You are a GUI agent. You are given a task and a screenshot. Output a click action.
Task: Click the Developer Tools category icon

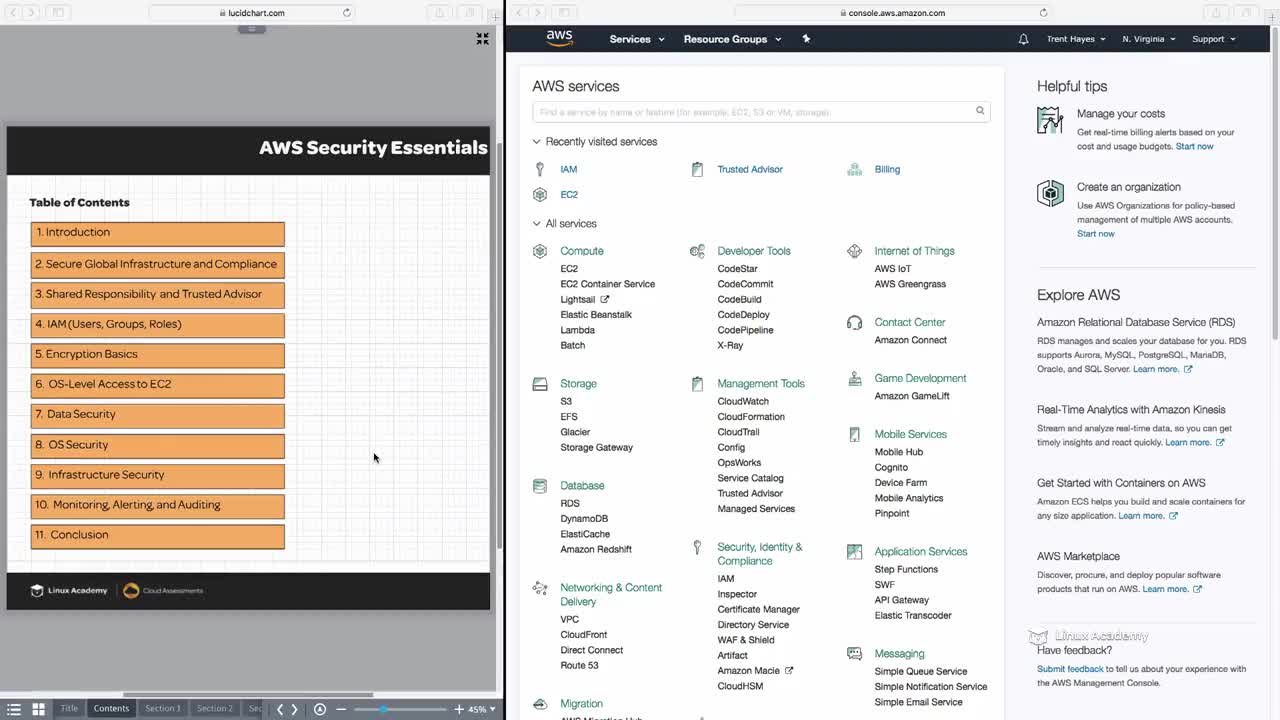point(697,251)
